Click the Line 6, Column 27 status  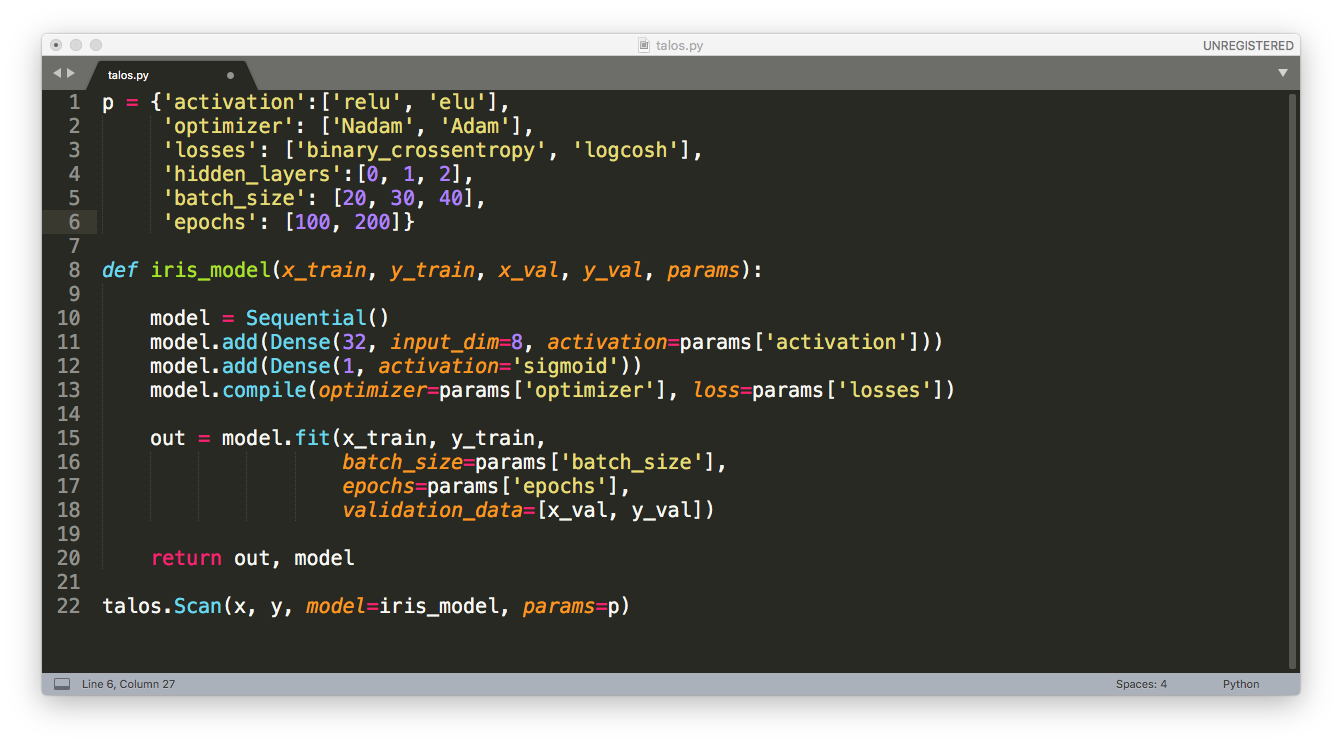coord(128,684)
